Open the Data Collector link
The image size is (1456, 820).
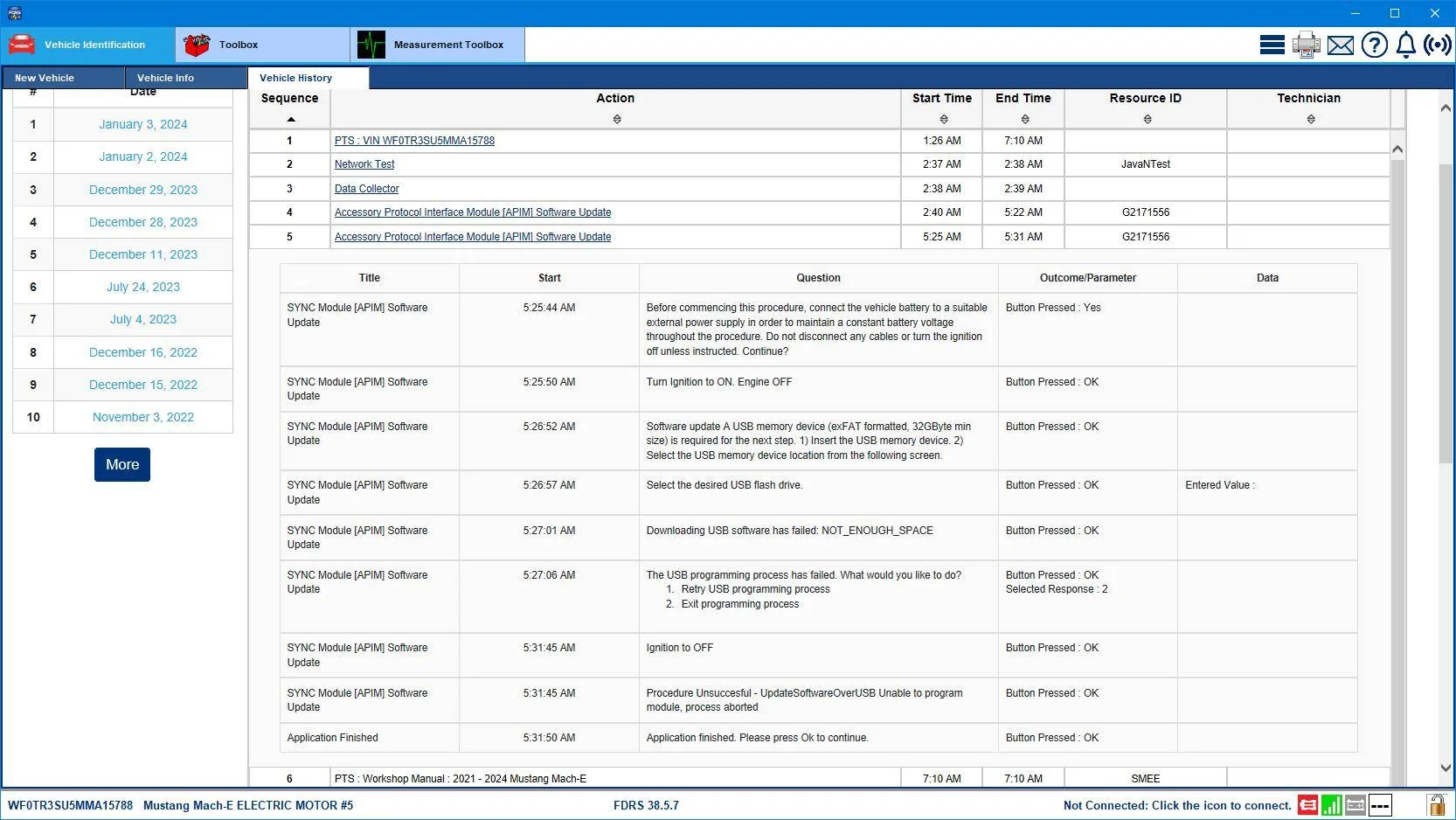click(x=366, y=189)
